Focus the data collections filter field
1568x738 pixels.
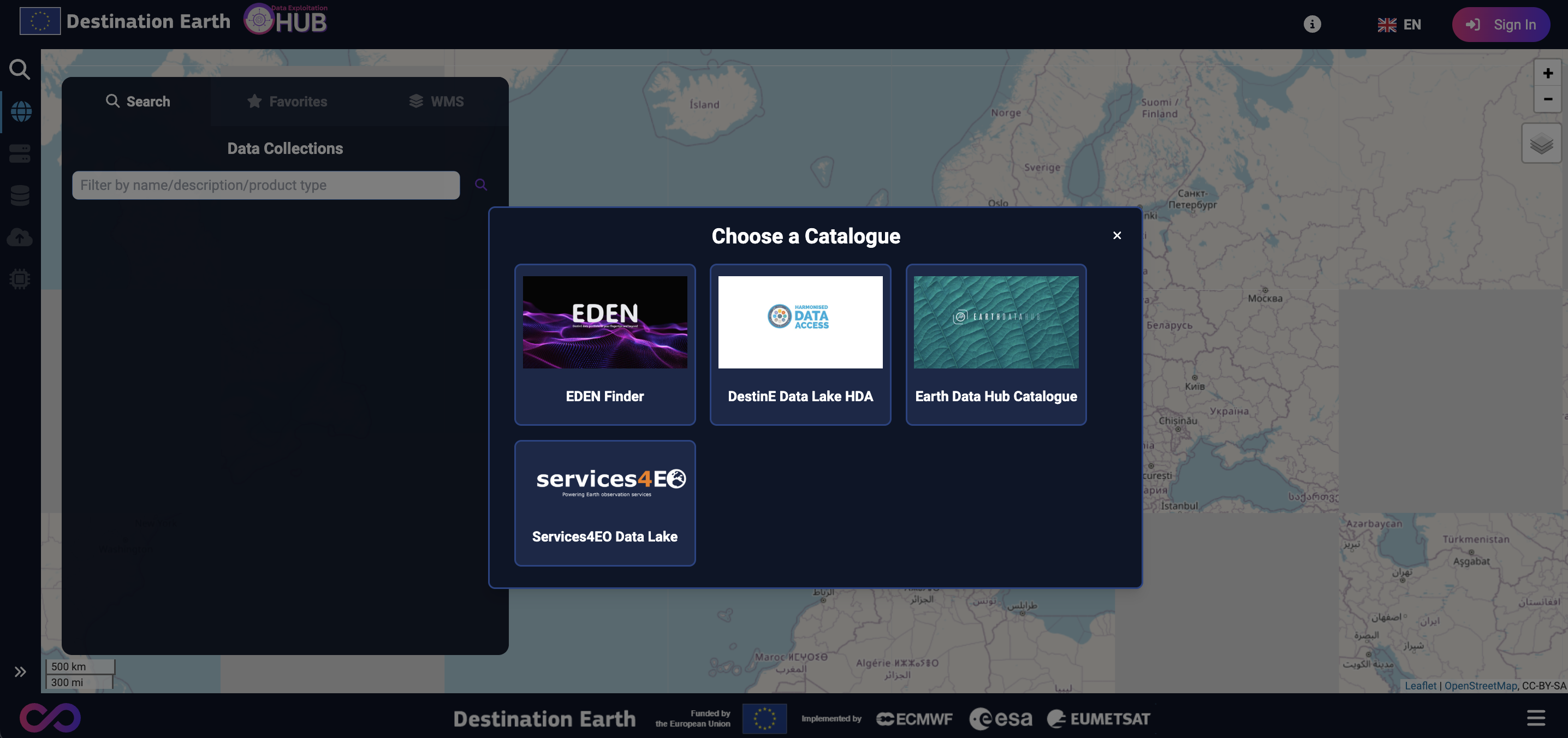click(x=266, y=185)
